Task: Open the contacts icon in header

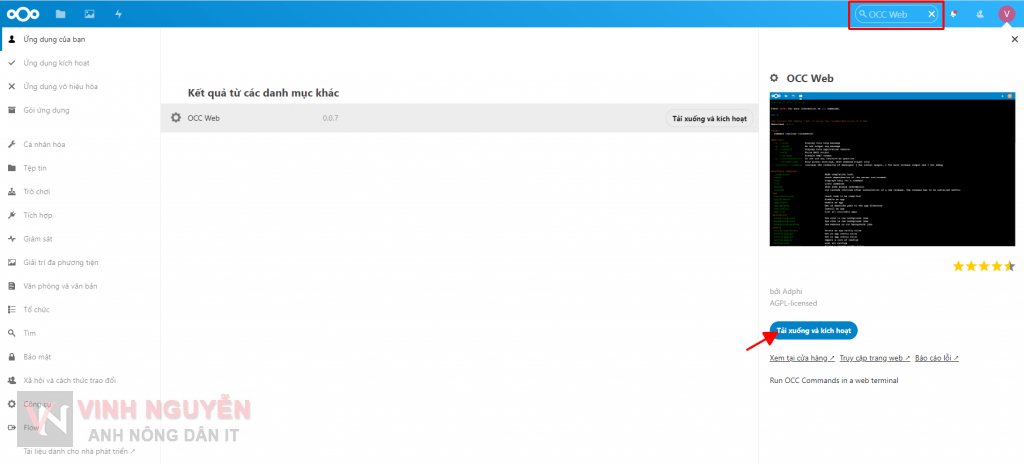Action: (979, 14)
